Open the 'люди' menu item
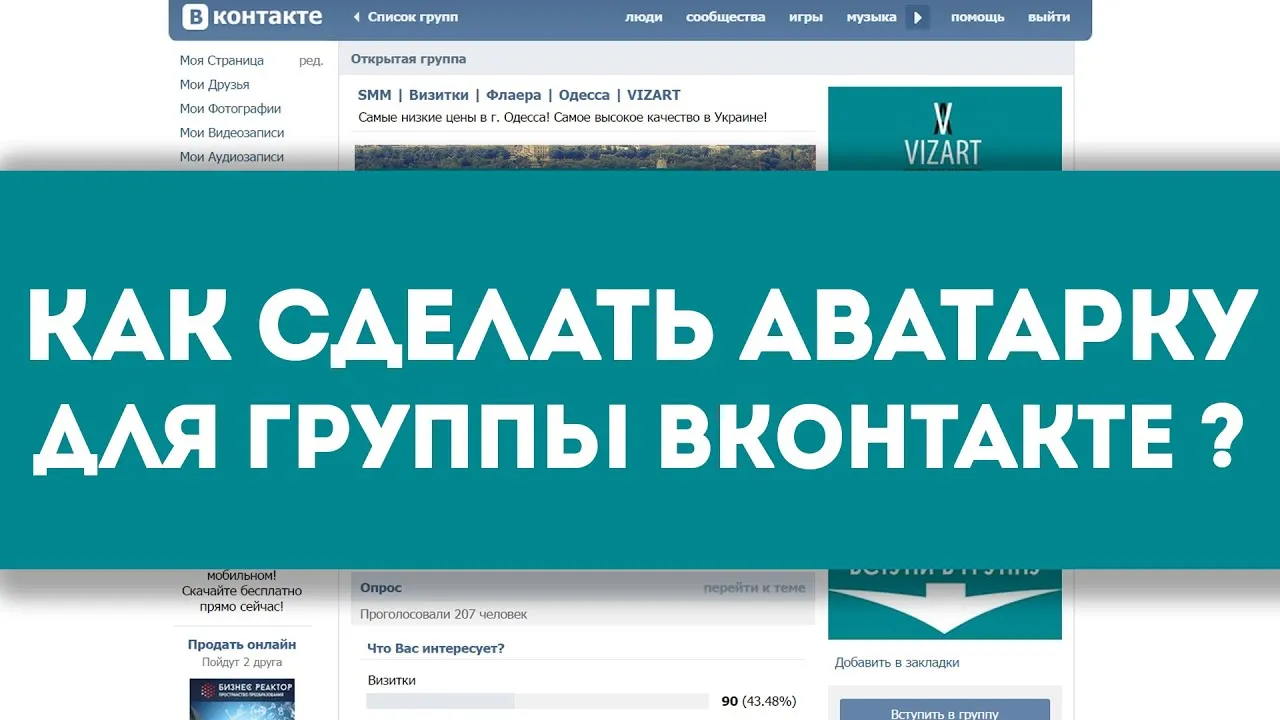Viewport: 1280px width, 720px height. point(644,17)
